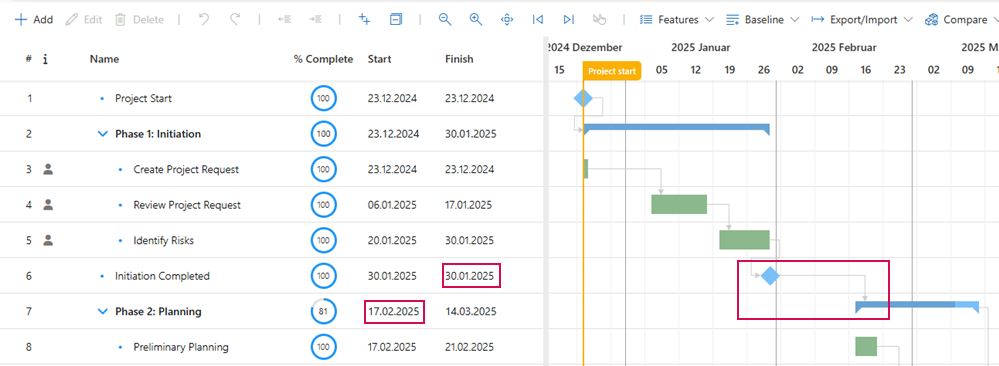Click the Delete trash button
Image resolution: width=999 pixels, height=366 pixels.
click(139, 20)
